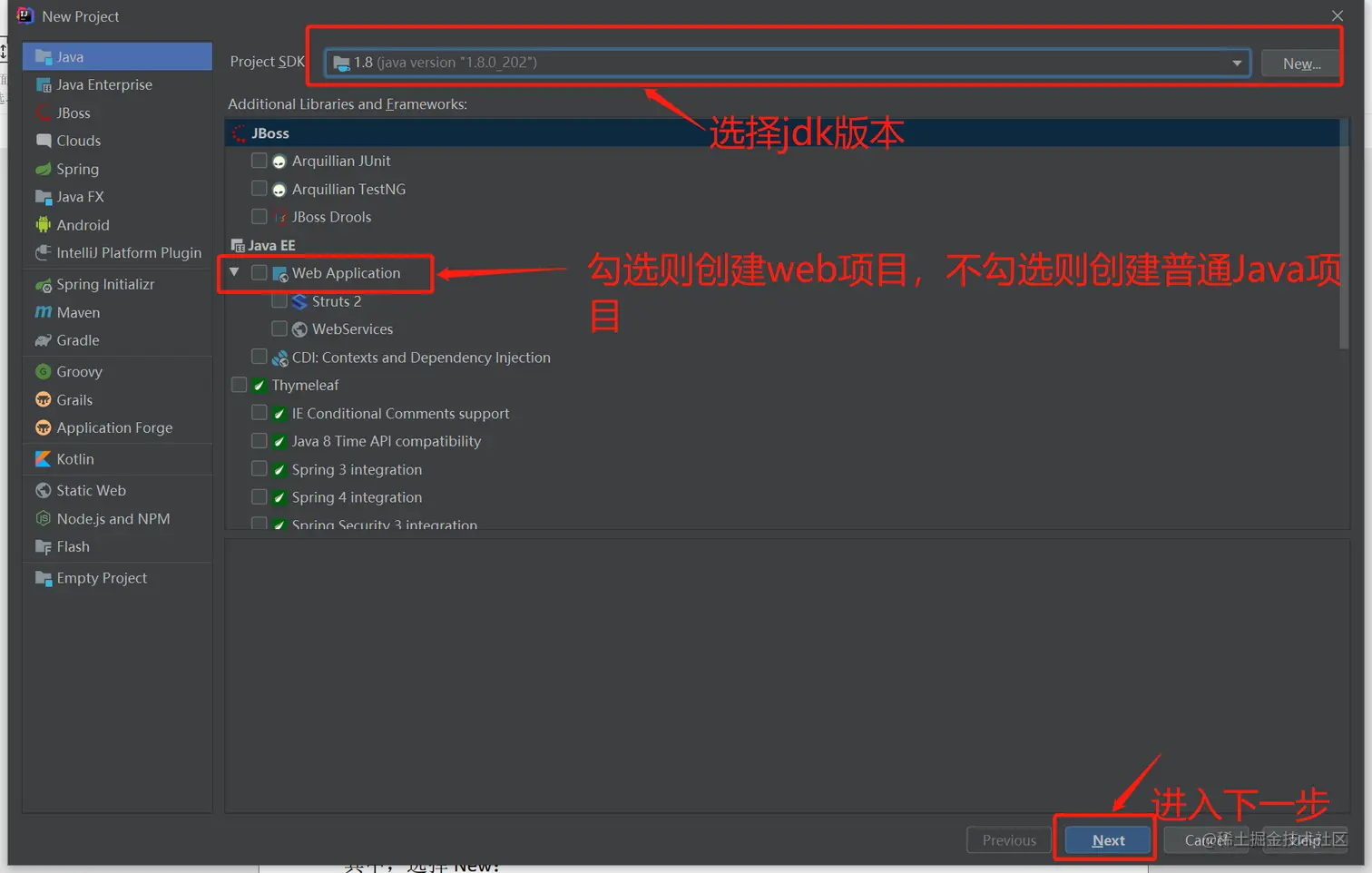1372x873 pixels.
Task: Select the Java folder icon in sidebar
Action: (x=43, y=56)
